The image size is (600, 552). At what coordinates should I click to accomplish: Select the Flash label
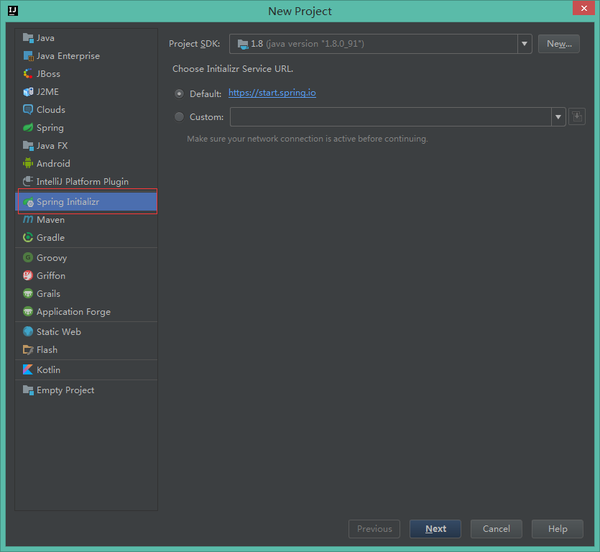point(47,350)
